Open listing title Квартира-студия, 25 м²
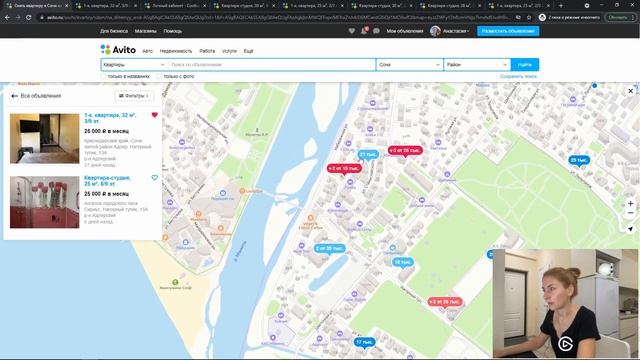The width and height of the screenshot is (640, 360). tap(107, 181)
